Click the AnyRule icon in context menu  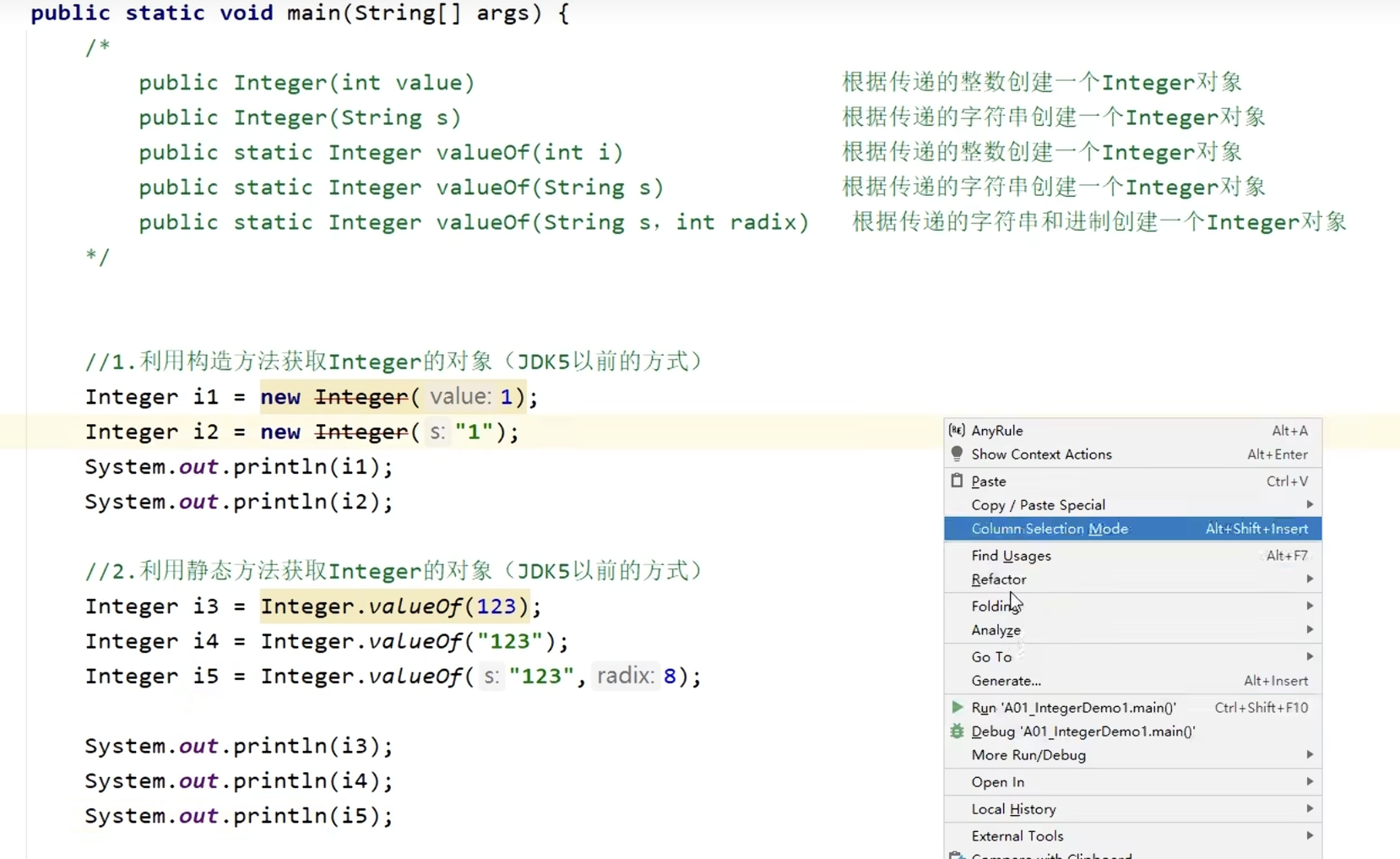957,430
